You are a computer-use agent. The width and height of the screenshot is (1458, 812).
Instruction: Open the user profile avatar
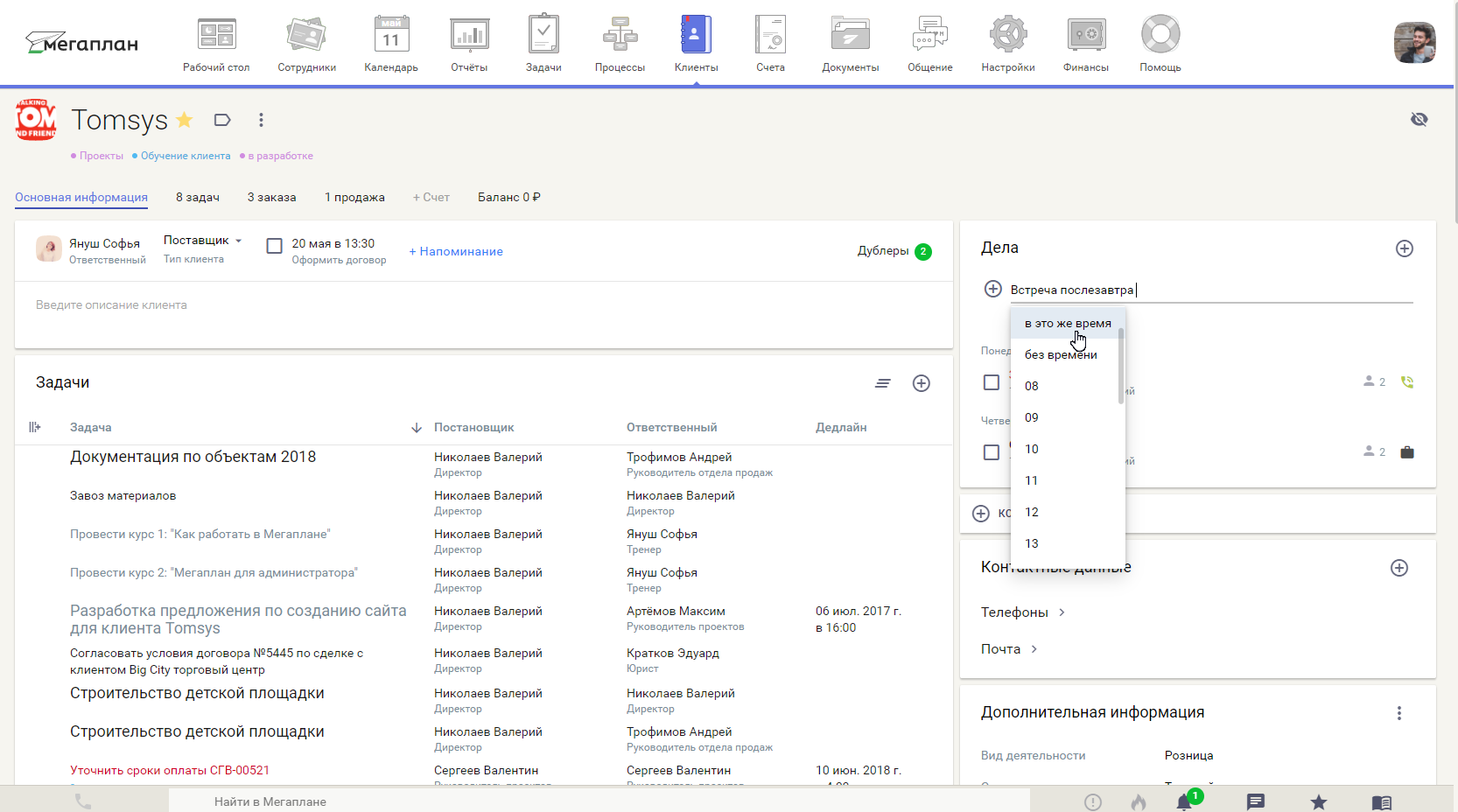[x=1414, y=43]
